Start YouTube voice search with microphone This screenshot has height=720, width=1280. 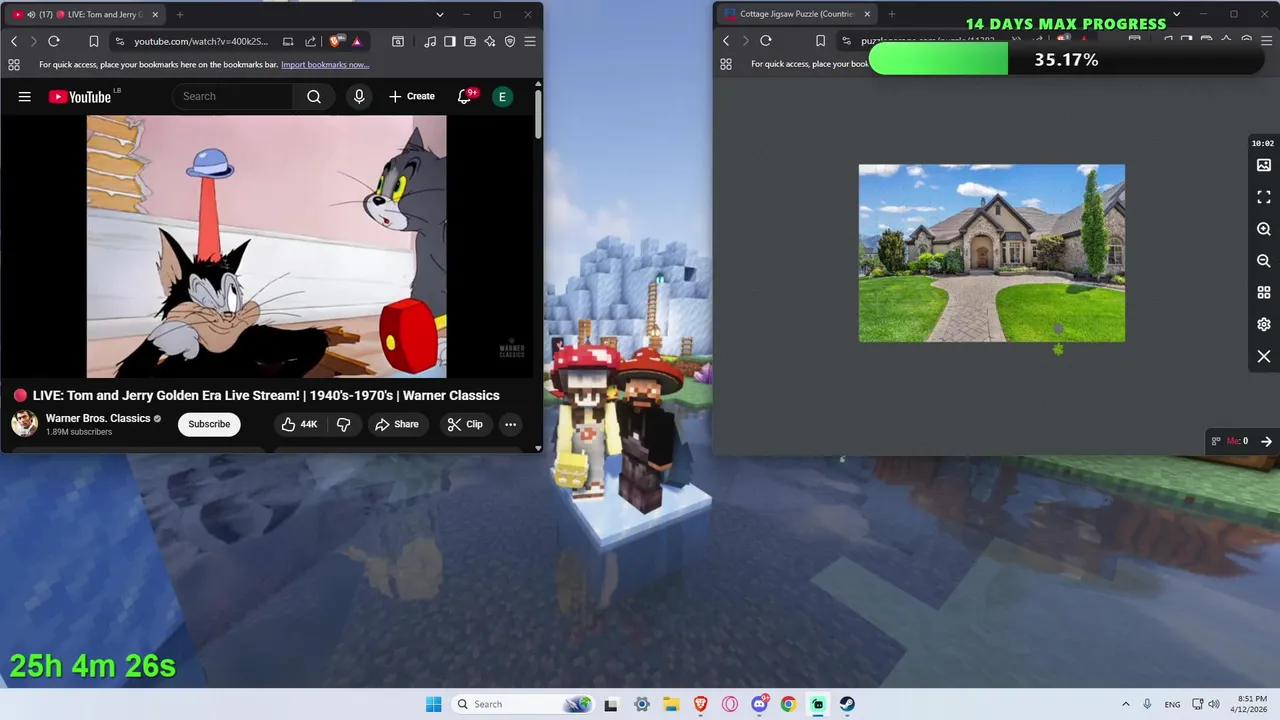pyautogui.click(x=359, y=97)
